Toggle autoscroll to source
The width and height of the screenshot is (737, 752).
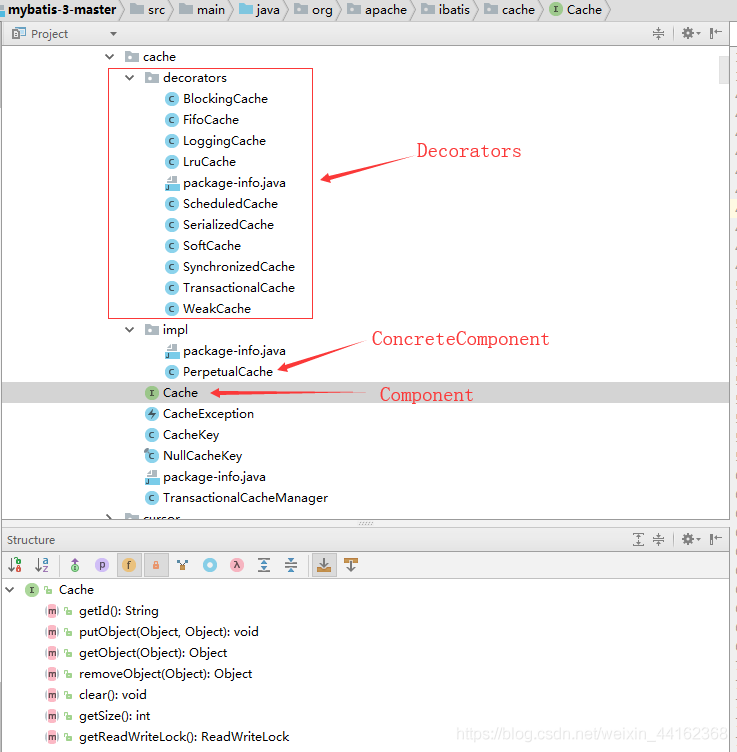(324, 565)
